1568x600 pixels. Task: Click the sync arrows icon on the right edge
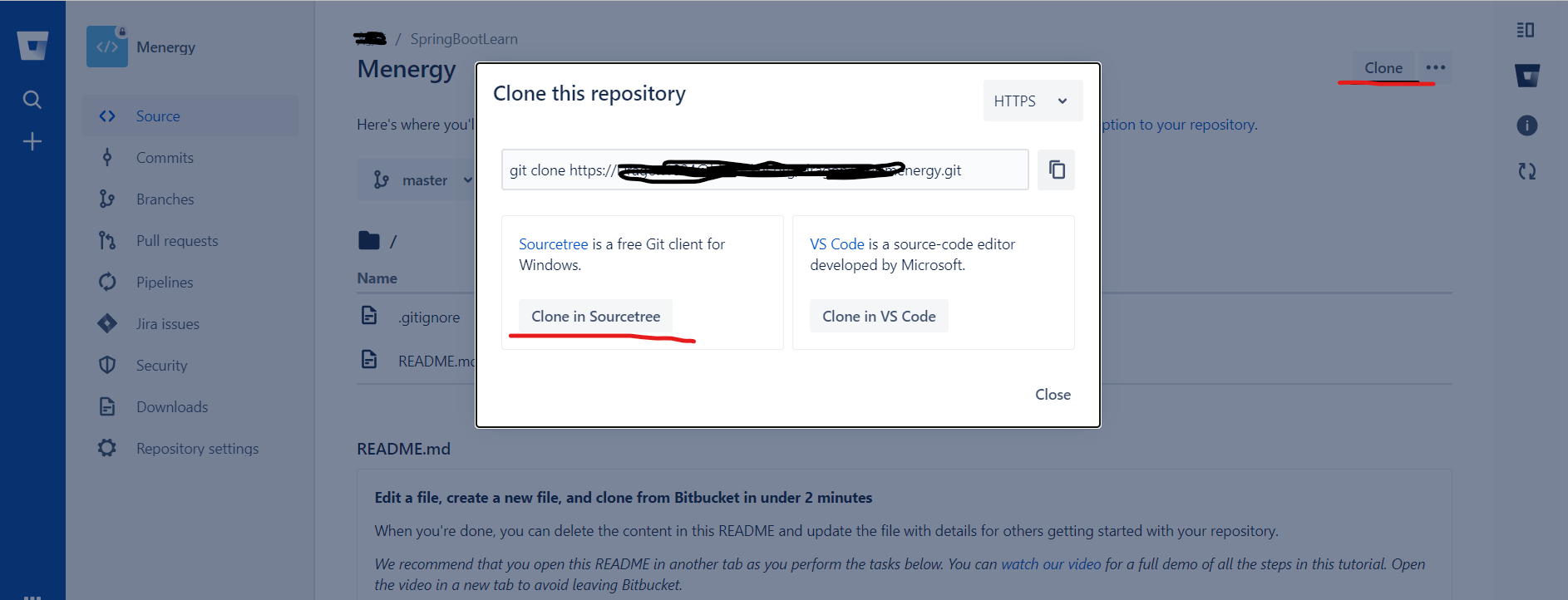[1527, 171]
